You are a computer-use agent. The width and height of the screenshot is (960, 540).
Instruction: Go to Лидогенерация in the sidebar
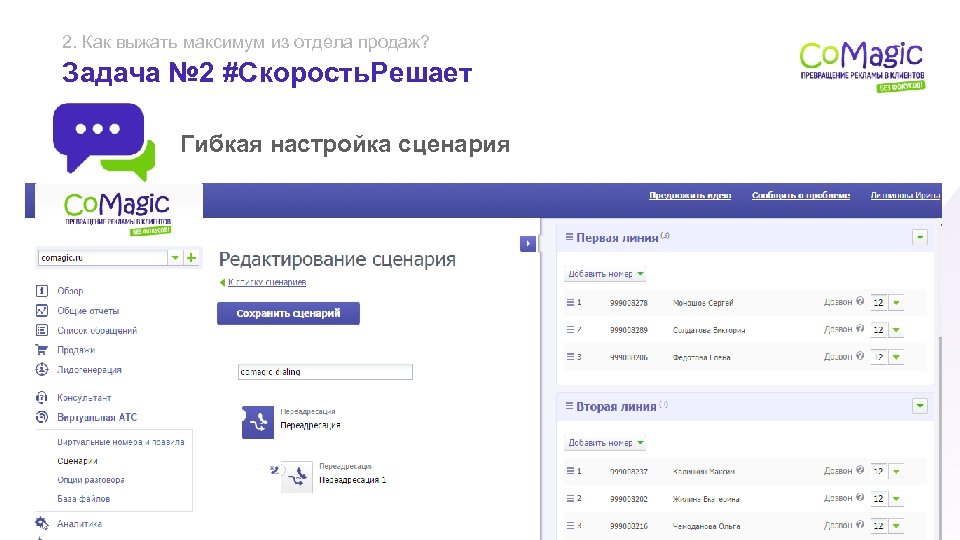[89, 370]
